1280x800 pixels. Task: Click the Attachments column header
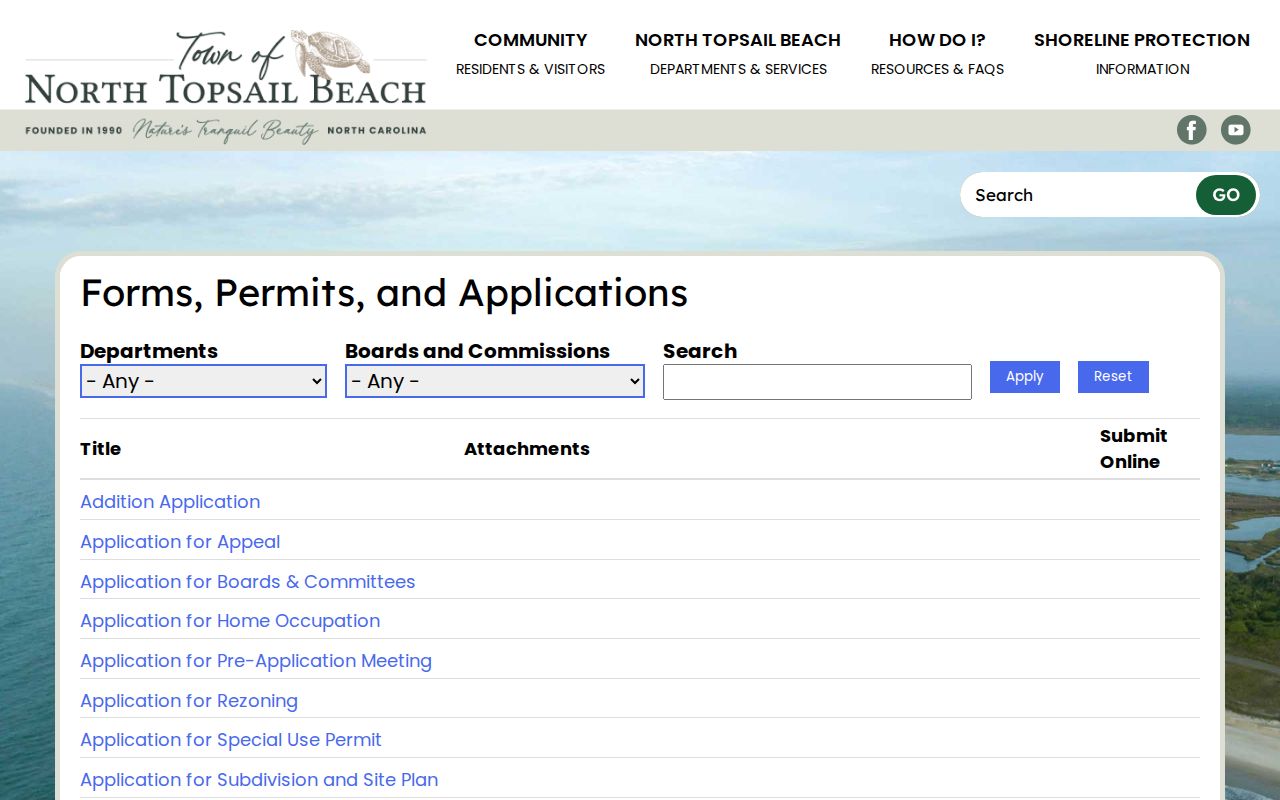(527, 449)
